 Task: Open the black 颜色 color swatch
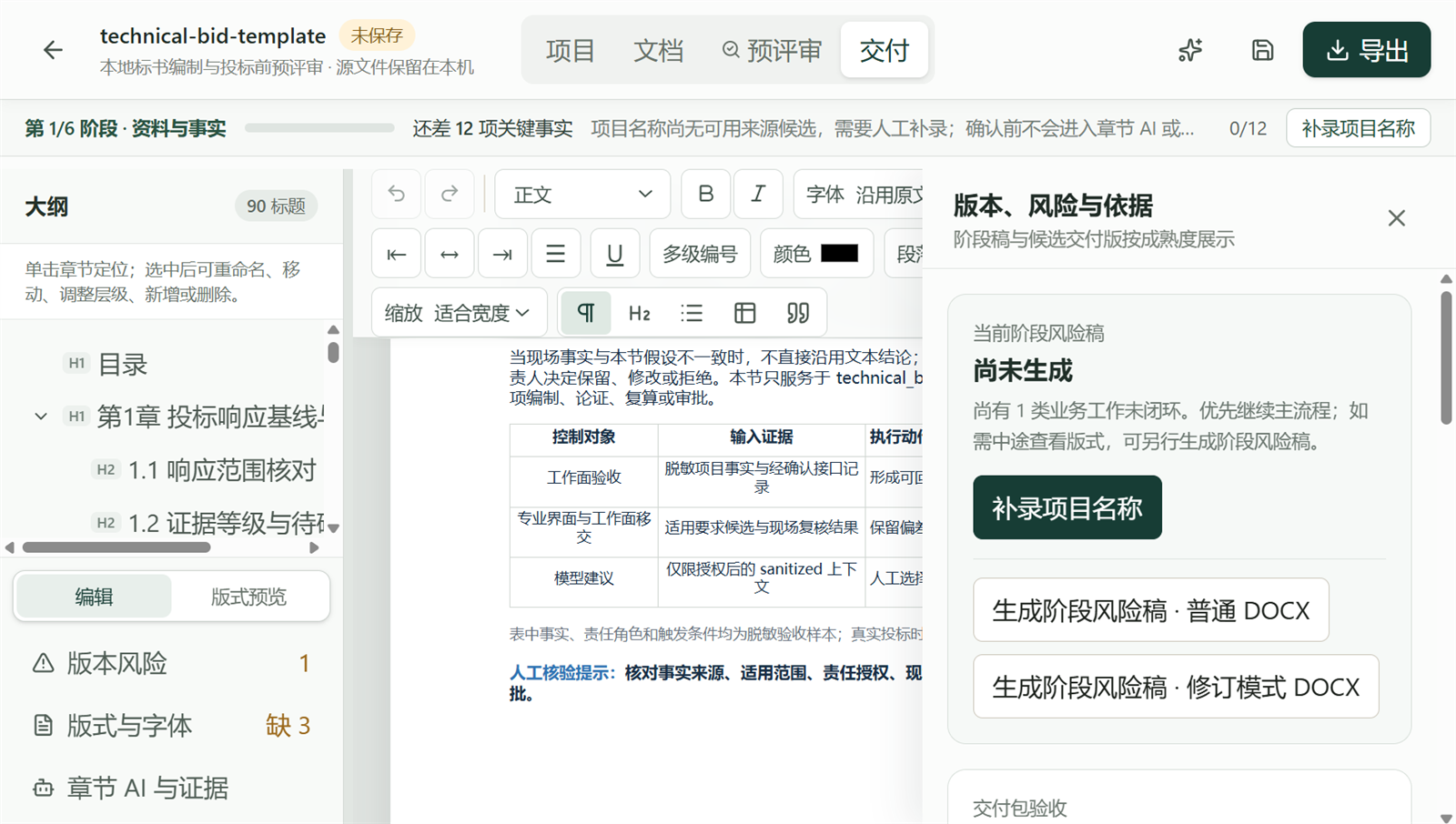[839, 254]
